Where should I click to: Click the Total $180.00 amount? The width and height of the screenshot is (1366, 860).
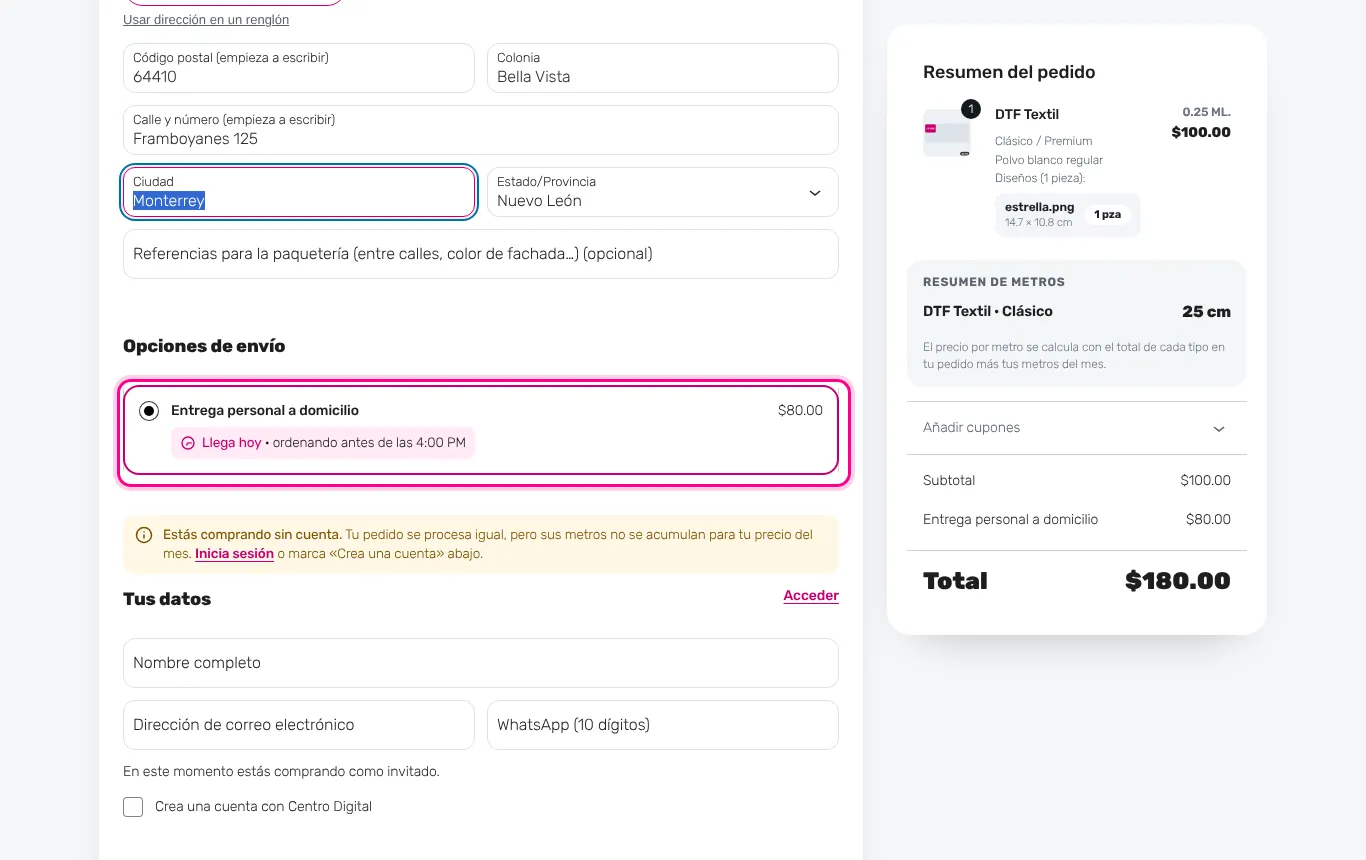[1177, 581]
